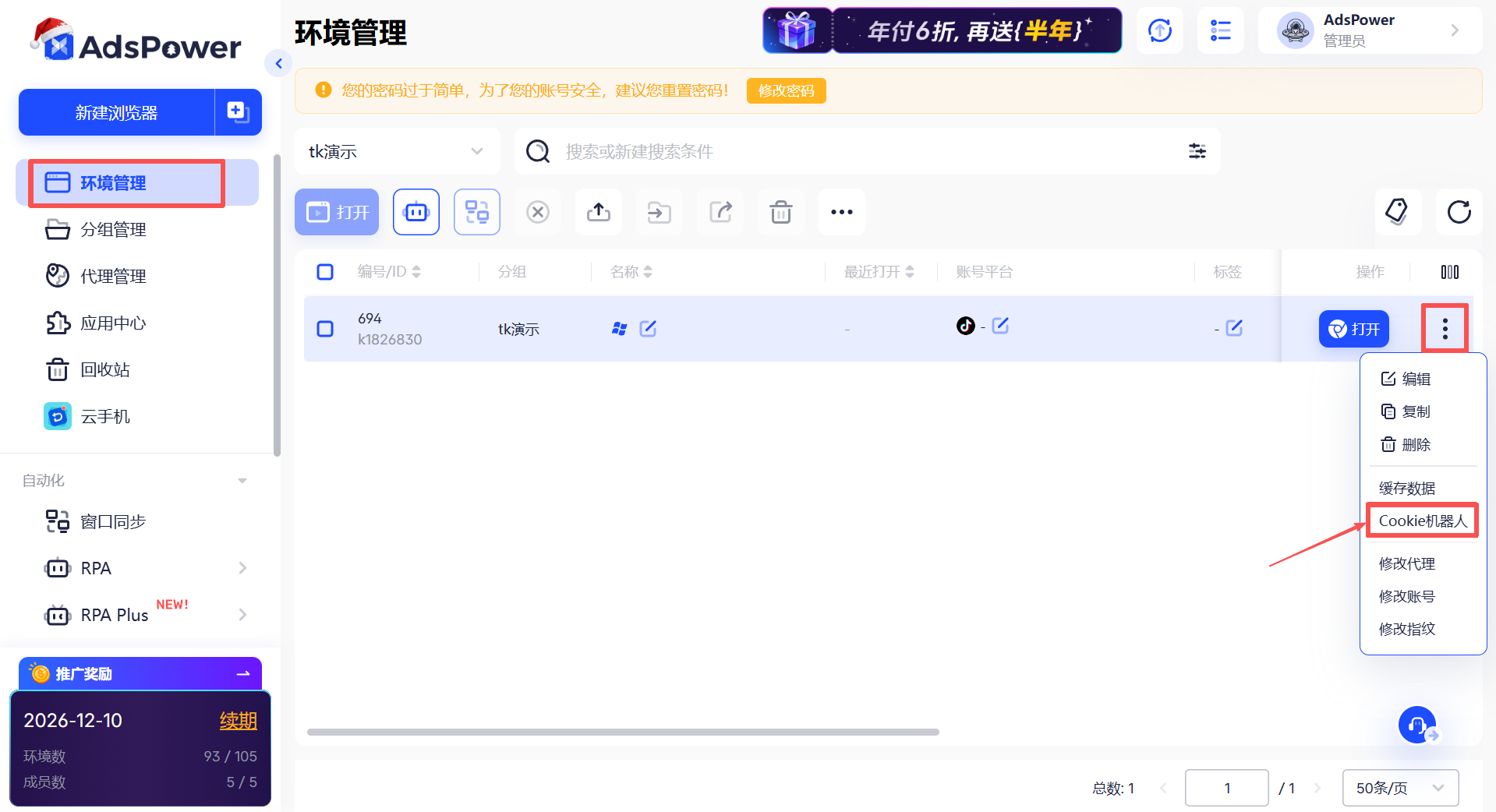Viewport: 1496px width, 812px height.
Task: Click the upload icon in the toolbar
Action: pos(598,211)
